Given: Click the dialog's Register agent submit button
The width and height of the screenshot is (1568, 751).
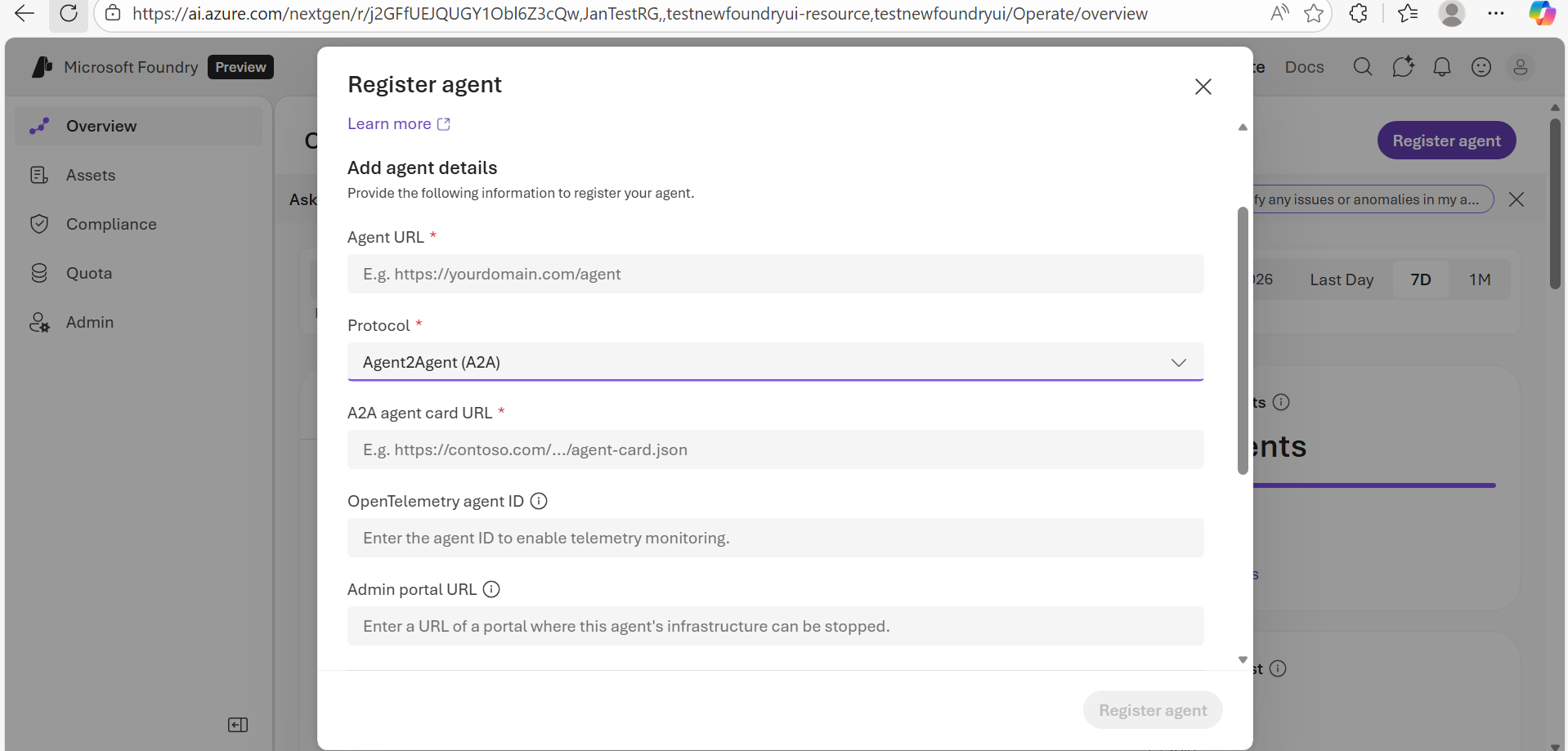Looking at the screenshot, I should (x=1153, y=710).
